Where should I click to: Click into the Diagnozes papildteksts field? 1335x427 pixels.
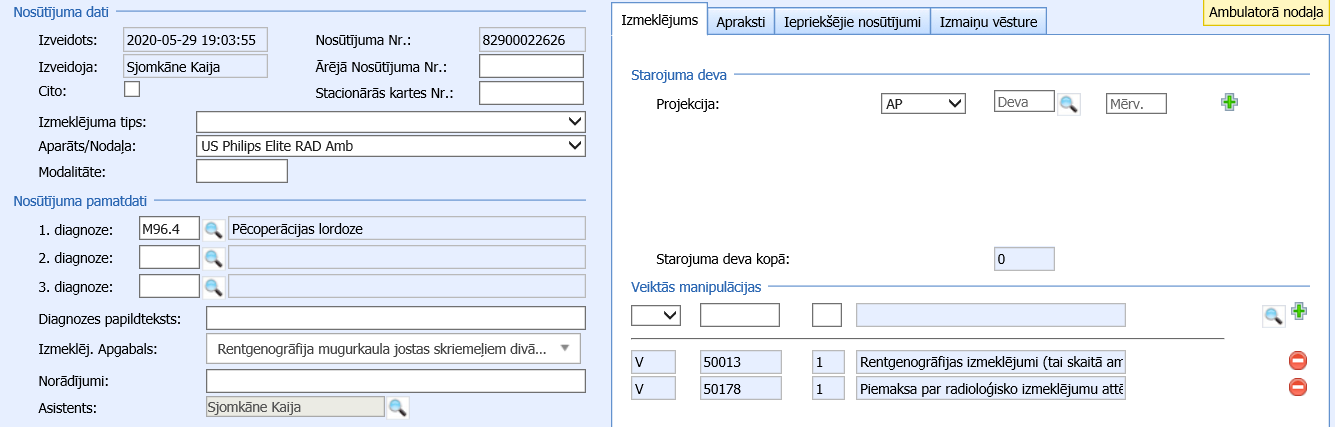click(395, 319)
